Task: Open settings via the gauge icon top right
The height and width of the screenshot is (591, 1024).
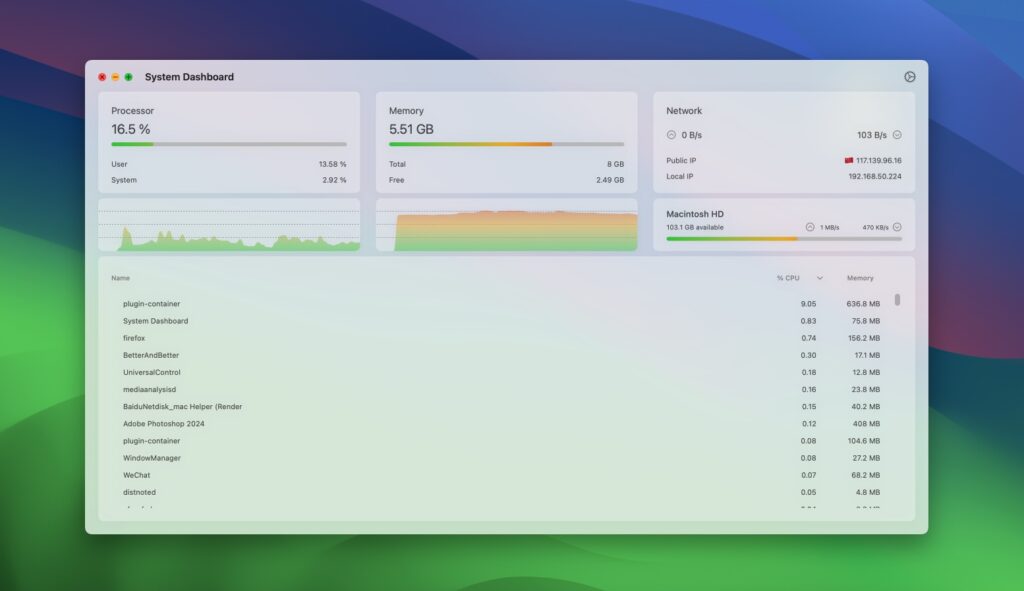Action: (910, 76)
